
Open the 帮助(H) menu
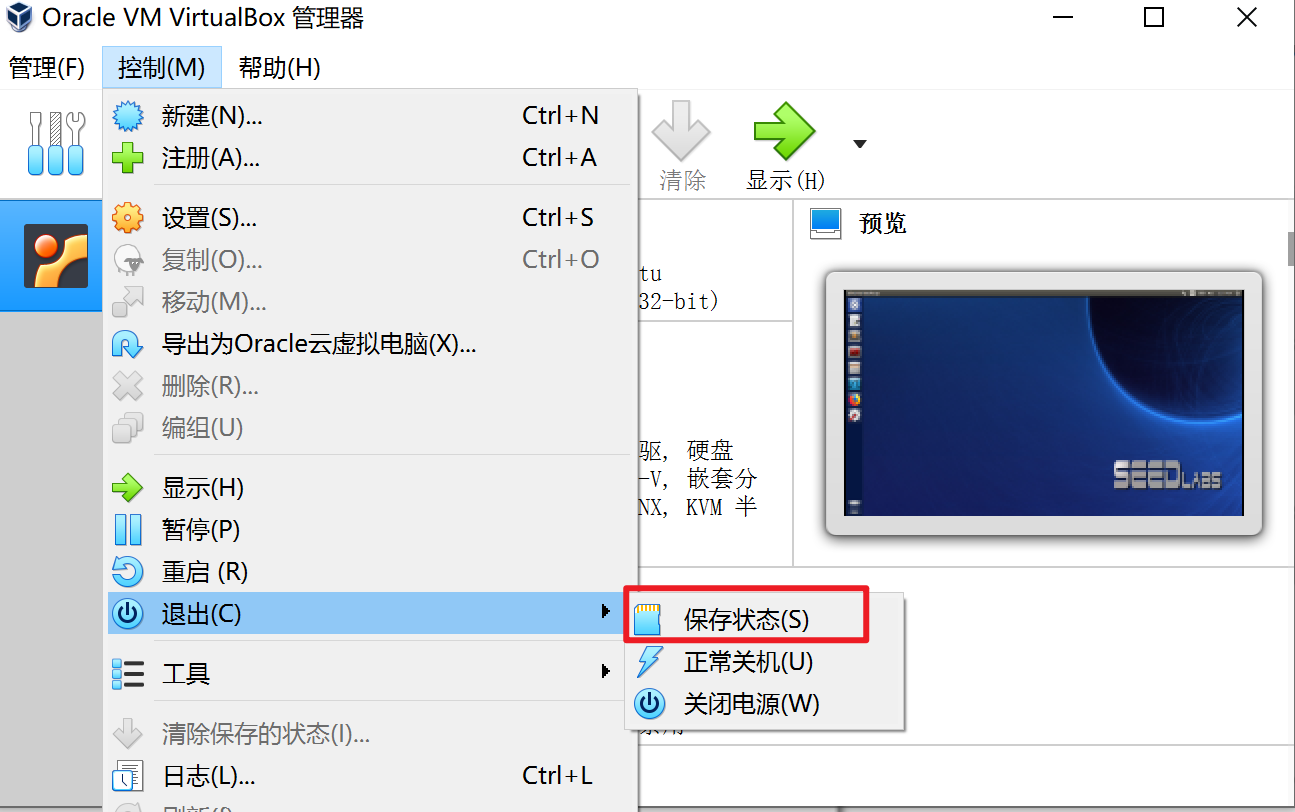point(279,68)
